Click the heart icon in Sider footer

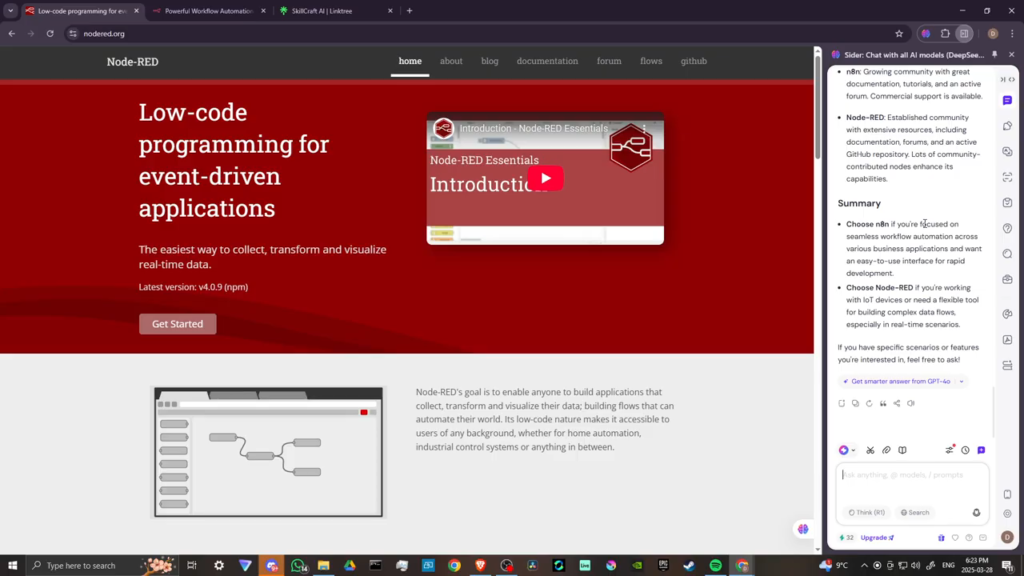point(955,537)
